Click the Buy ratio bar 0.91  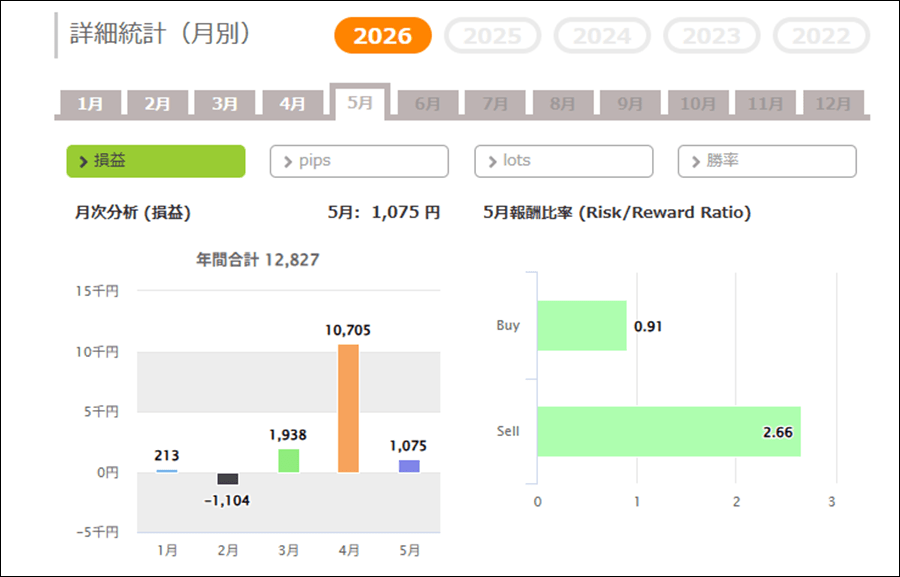pyautogui.click(x=582, y=326)
